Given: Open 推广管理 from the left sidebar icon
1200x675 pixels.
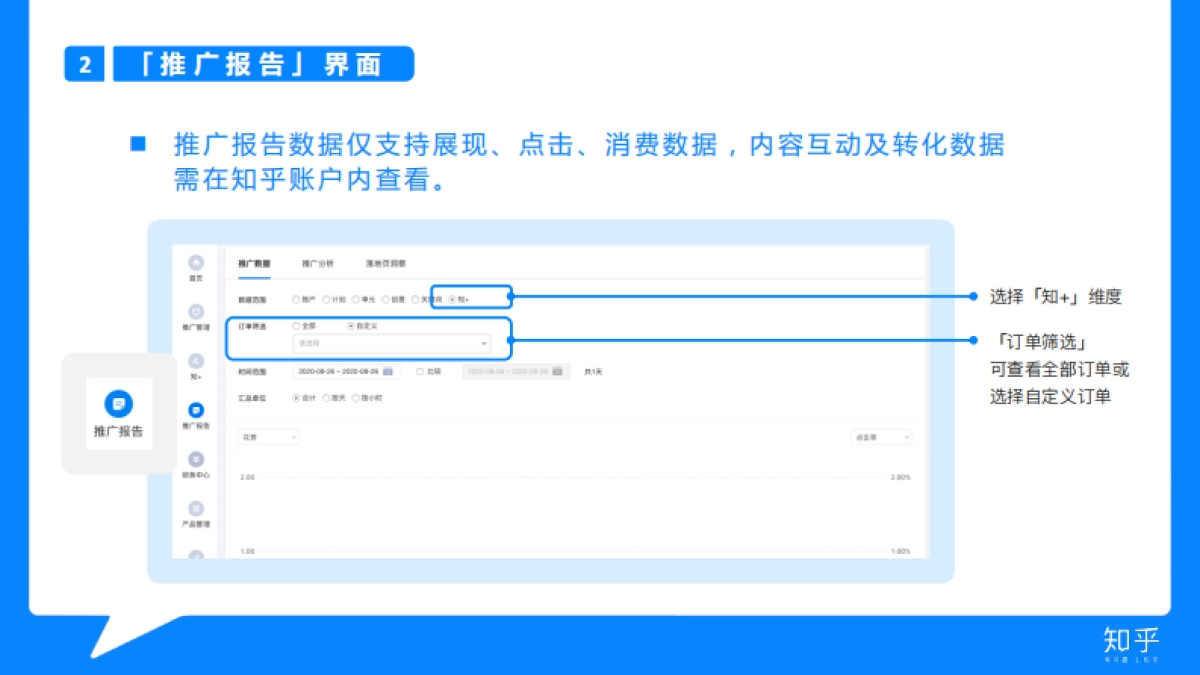Looking at the screenshot, I should (x=196, y=310).
